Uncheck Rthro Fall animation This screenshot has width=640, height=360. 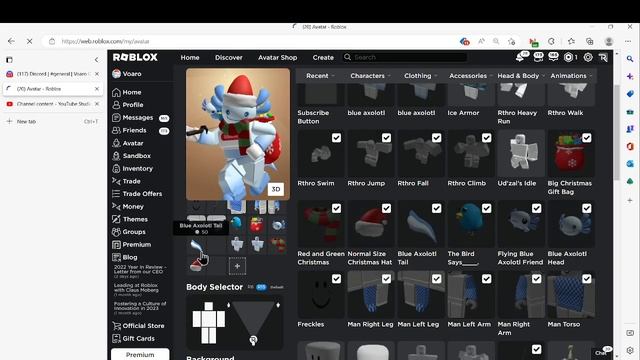pos(436,138)
